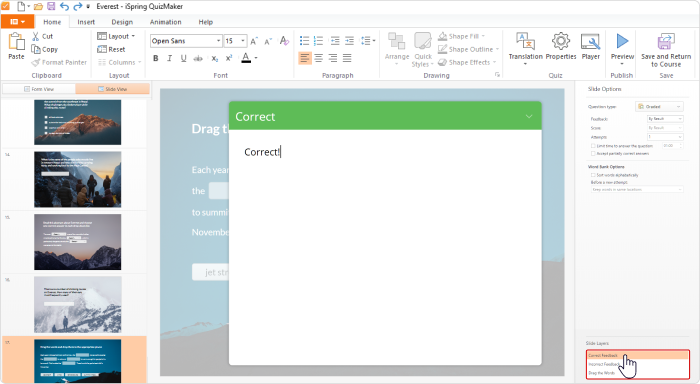Screen dimensions: 700x384
Task: Apply subscript formatting
Action: (215, 58)
